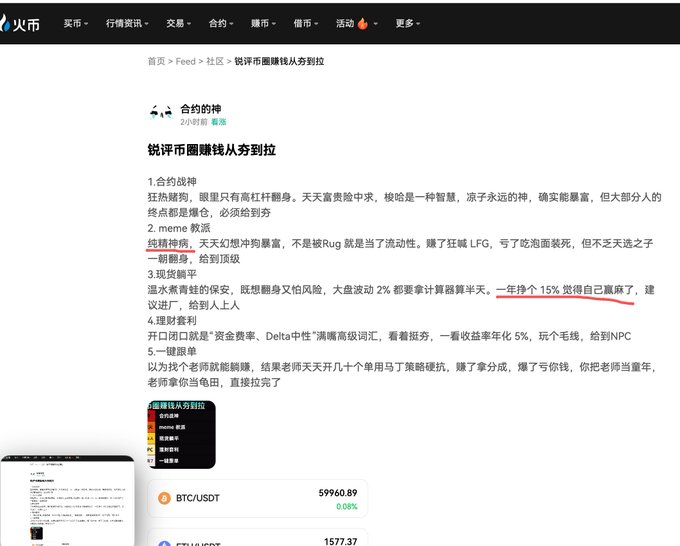Image resolution: width=680 pixels, height=546 pixels.
Task: Click the BTC price 59960.89
Action: [x=338, y=493]
